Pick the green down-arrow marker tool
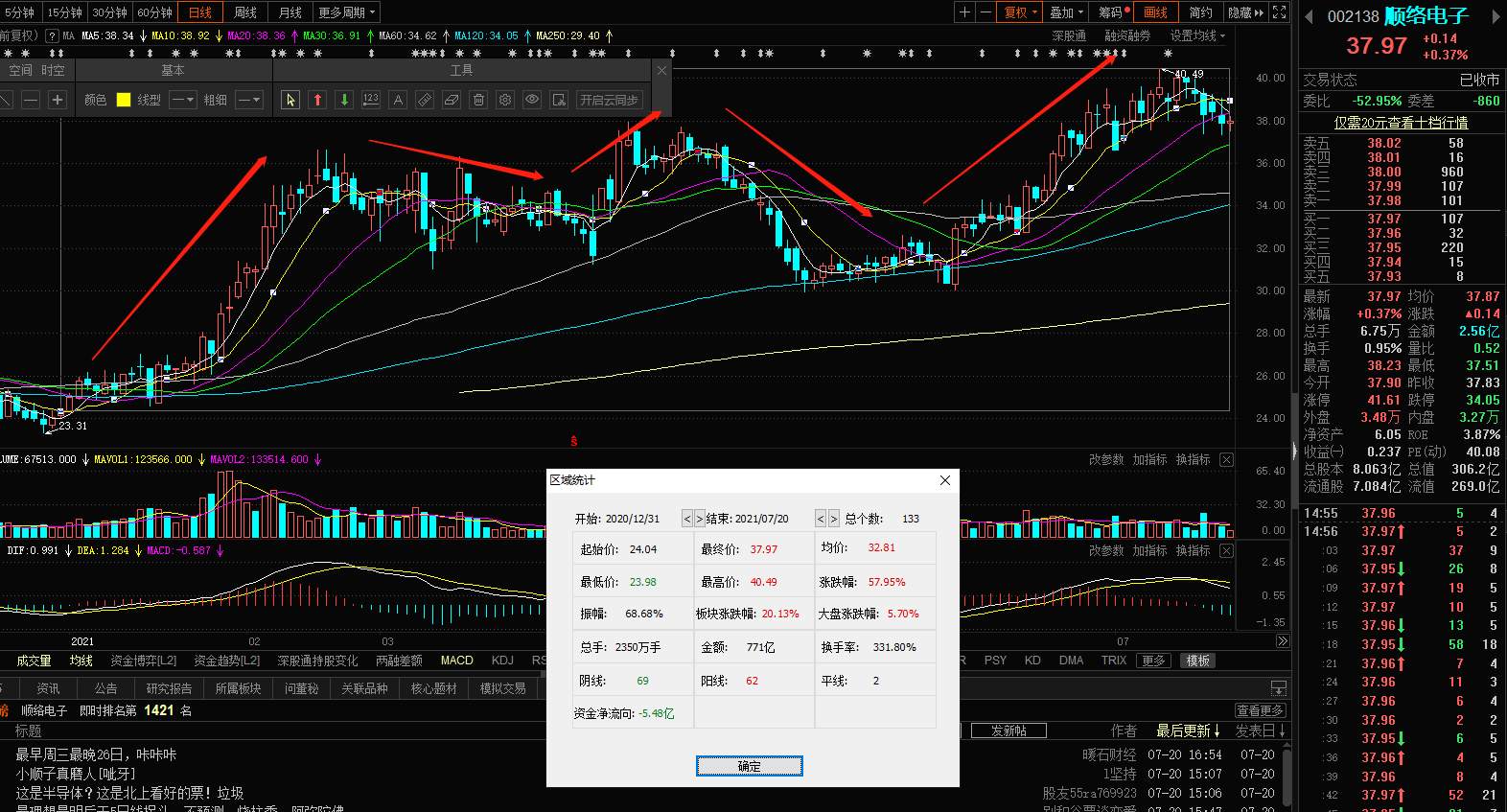 click(x=344, y=100)
